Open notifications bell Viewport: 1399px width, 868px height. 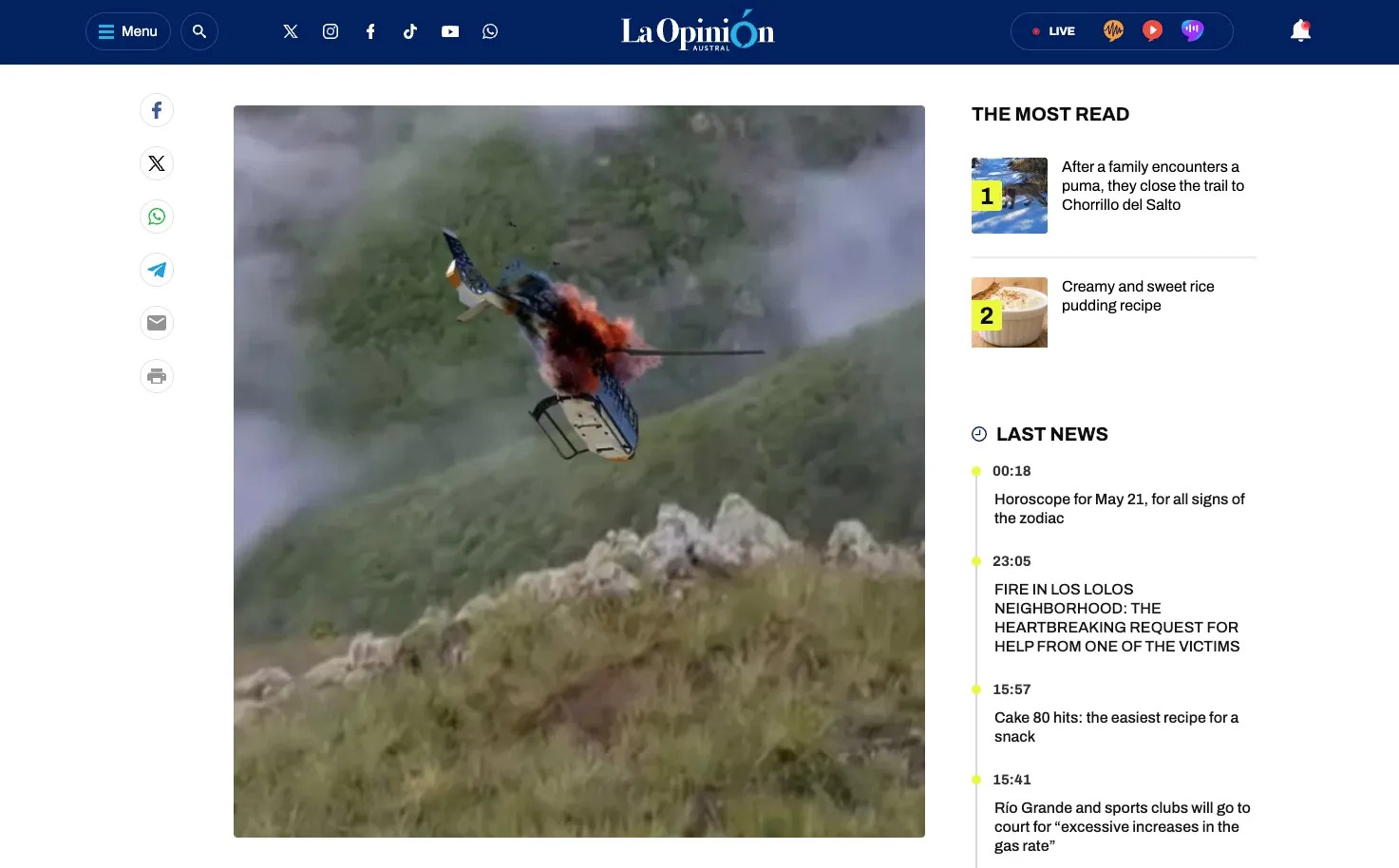[x=1301, y=31]
